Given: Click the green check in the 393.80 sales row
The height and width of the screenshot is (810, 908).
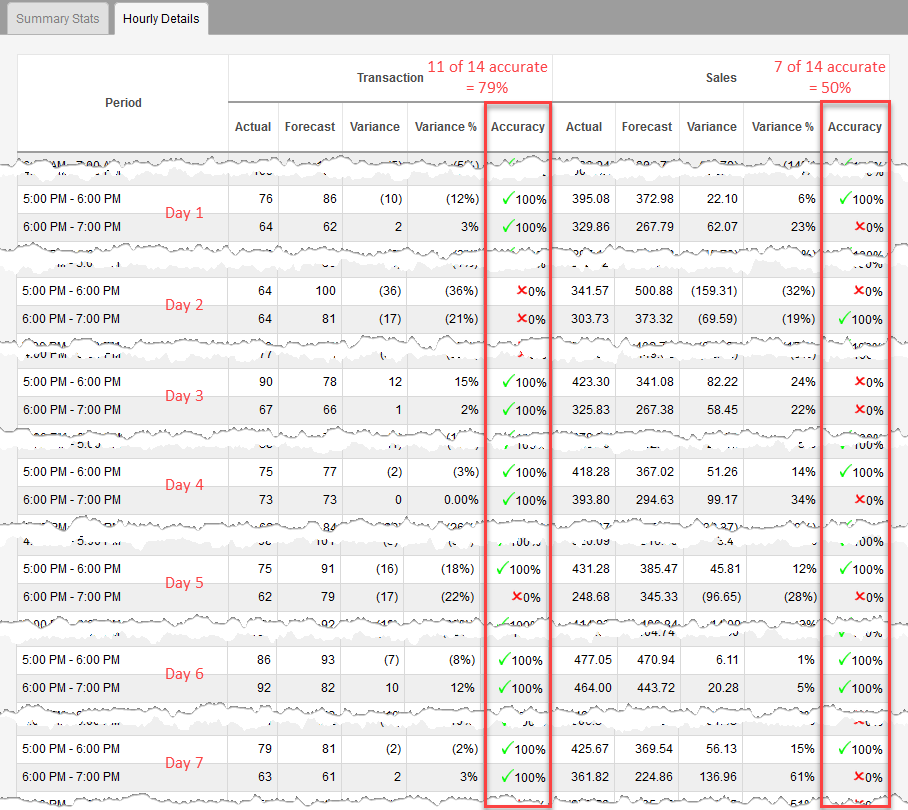Looking at the screenshot, I should [x=508, y=499].
